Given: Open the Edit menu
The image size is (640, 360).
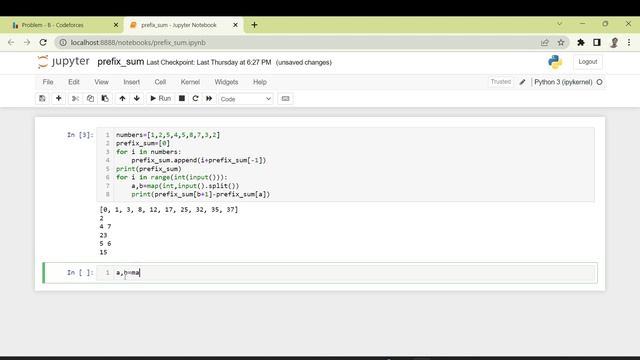Looking at the screenshot, I should (74, 82).
